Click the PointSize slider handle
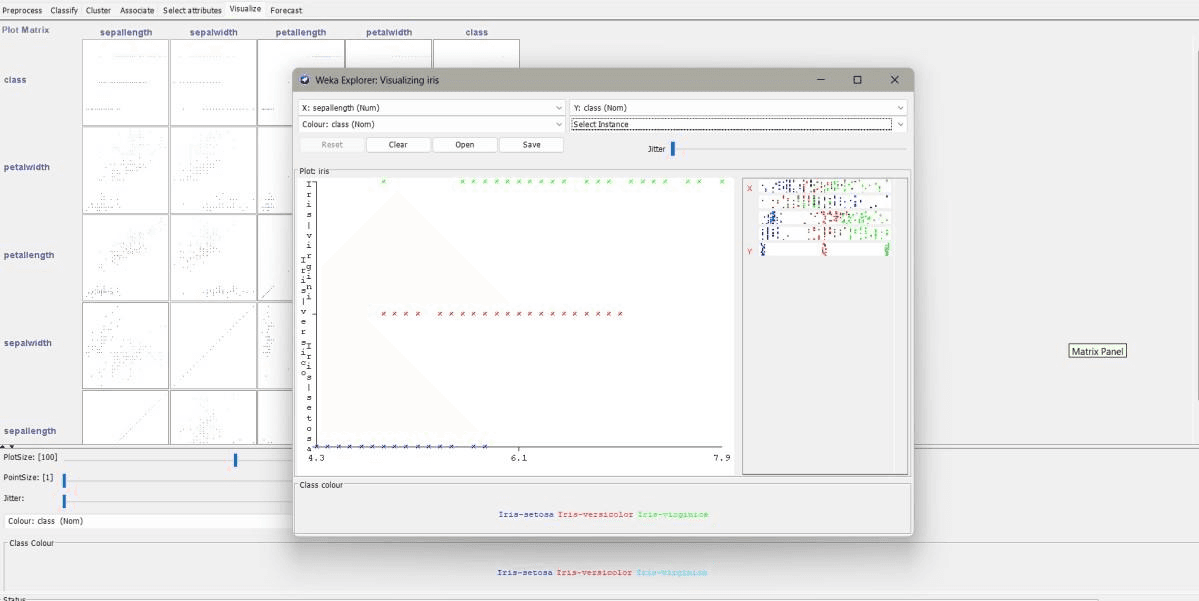The height and width of the screenshot is (601, 1199). point(64,480)
